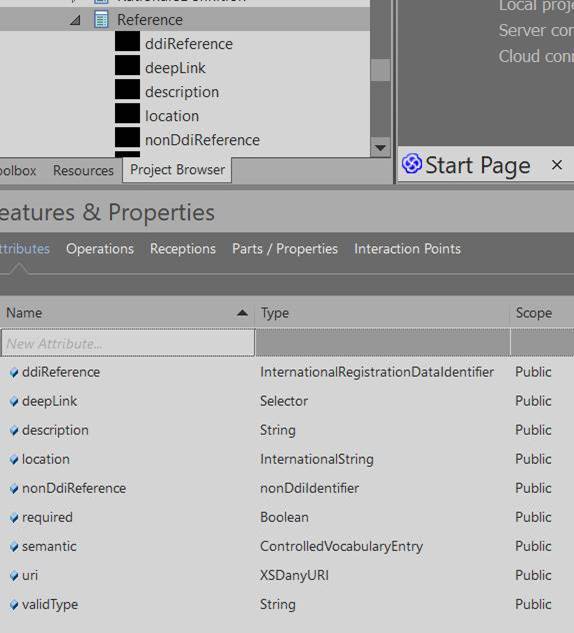Screen dimensions: 574x633
Task: Click the validType attribute diamond icon
Action: coord(14,605)
